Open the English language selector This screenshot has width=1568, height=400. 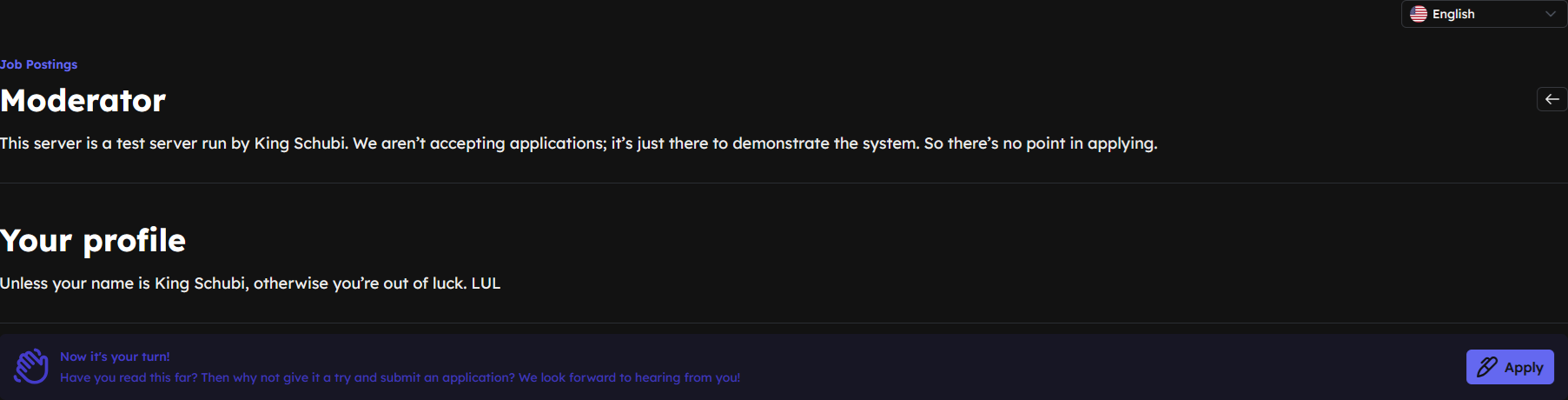point(1484,14)
